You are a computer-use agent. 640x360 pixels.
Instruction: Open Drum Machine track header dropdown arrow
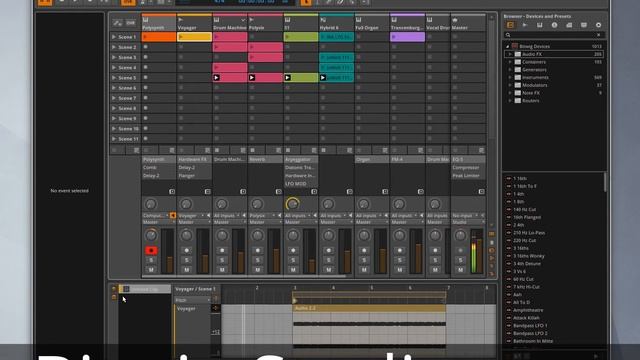[243, 20]
